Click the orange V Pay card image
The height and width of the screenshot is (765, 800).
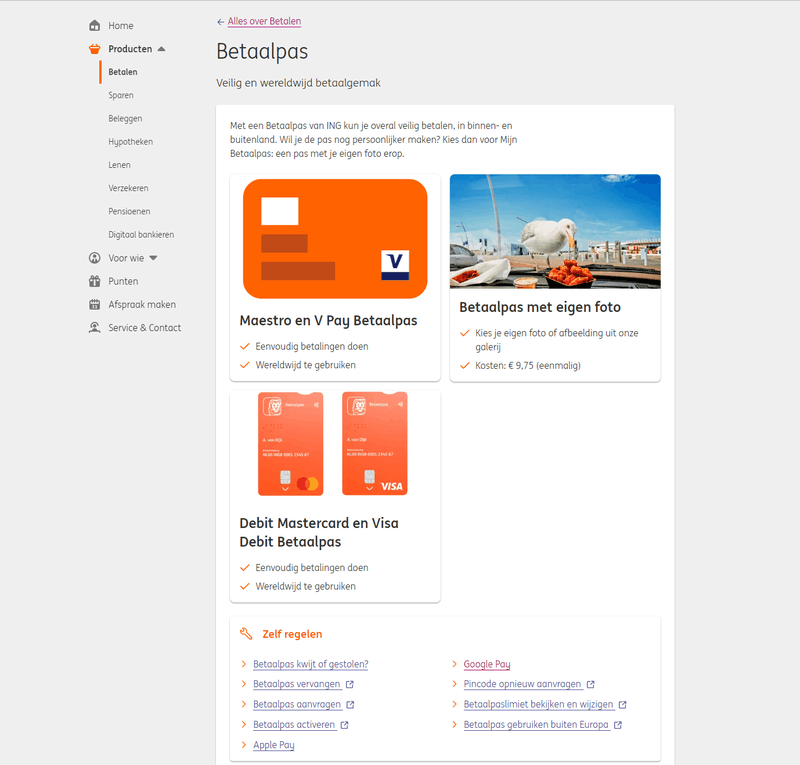[335, 239]
